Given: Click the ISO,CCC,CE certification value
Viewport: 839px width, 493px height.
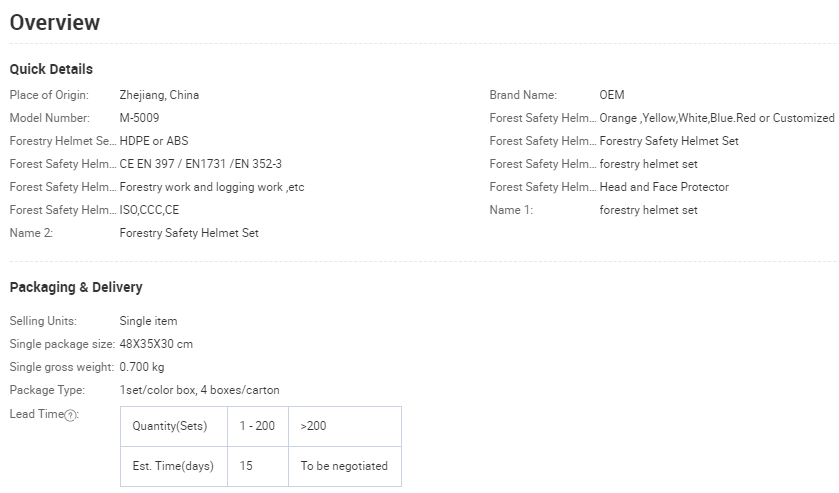Looking at the screenshot, I should [149, 210].
